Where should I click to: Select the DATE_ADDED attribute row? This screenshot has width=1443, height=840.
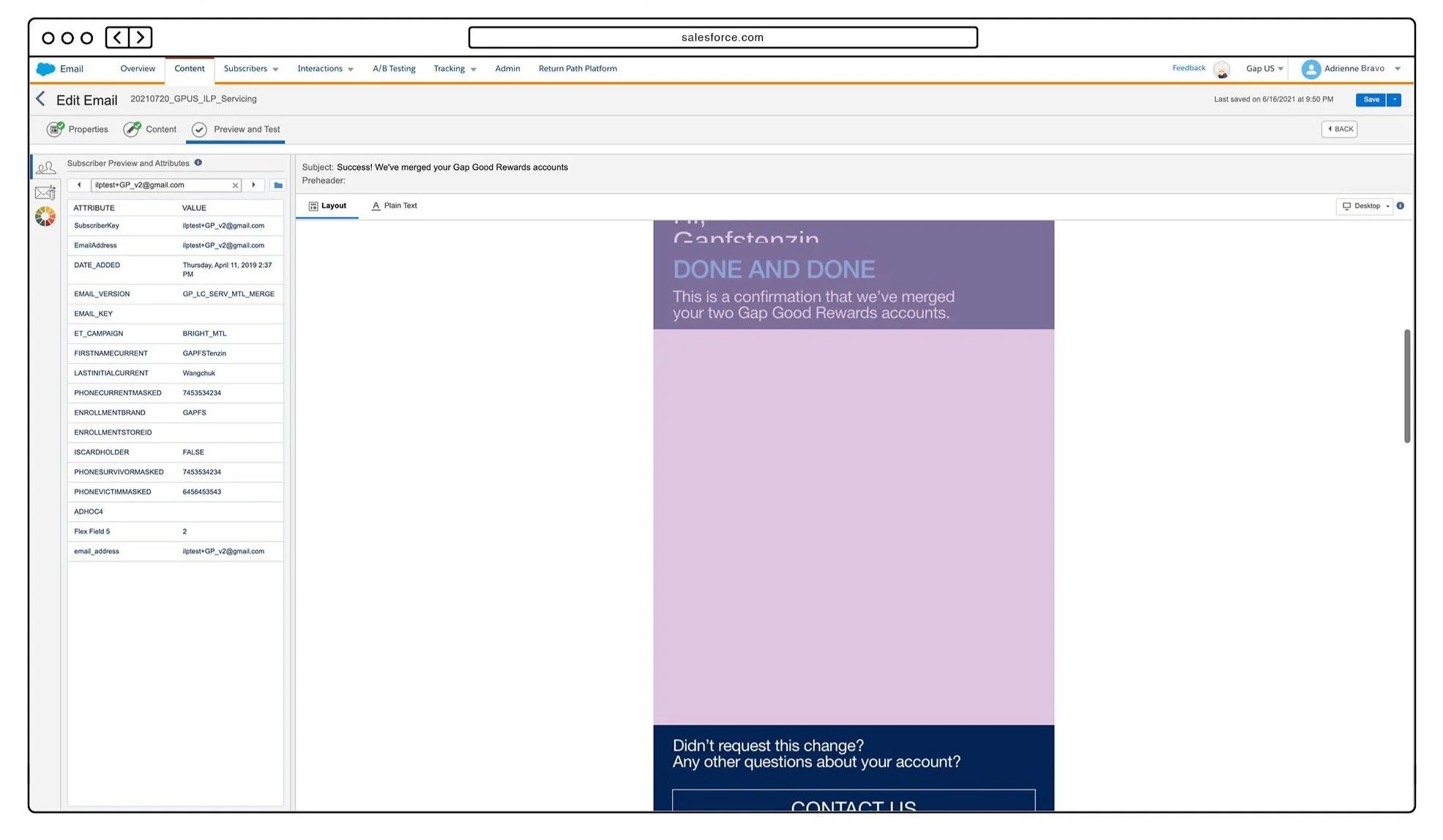tap(176, 270)
